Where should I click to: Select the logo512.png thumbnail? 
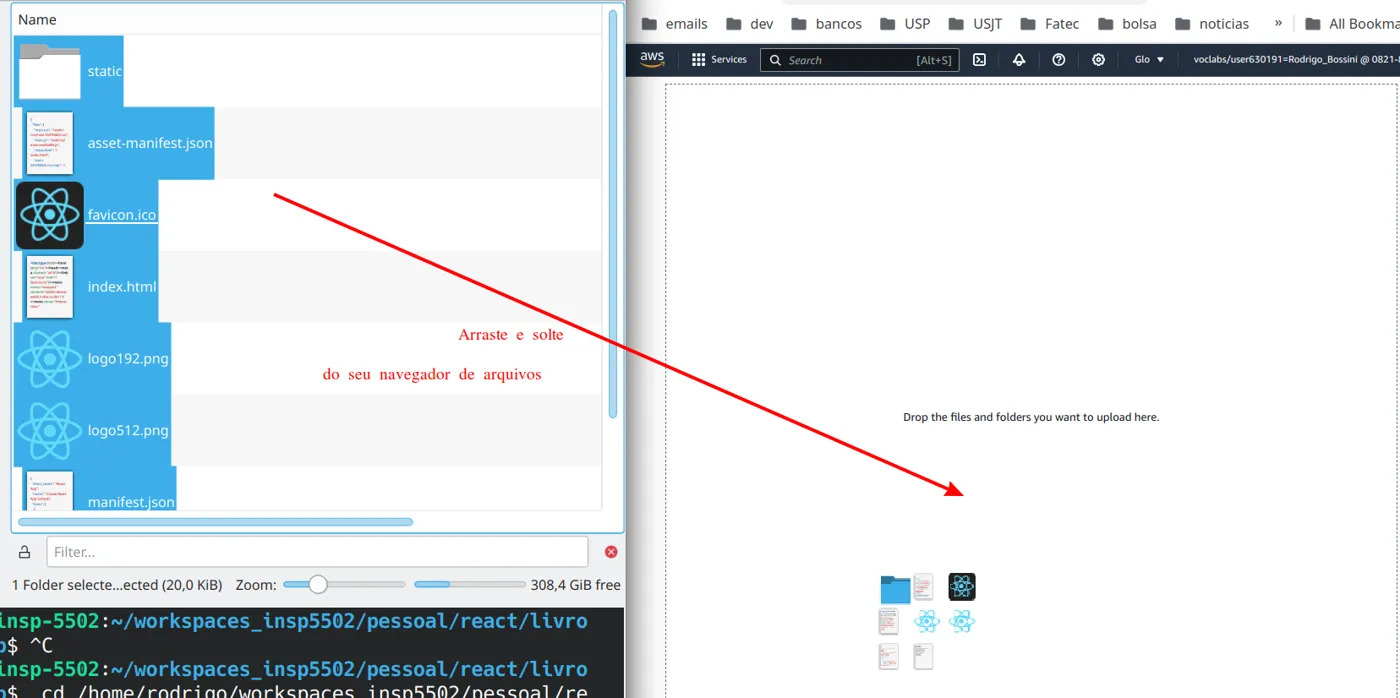click(50, 430)
